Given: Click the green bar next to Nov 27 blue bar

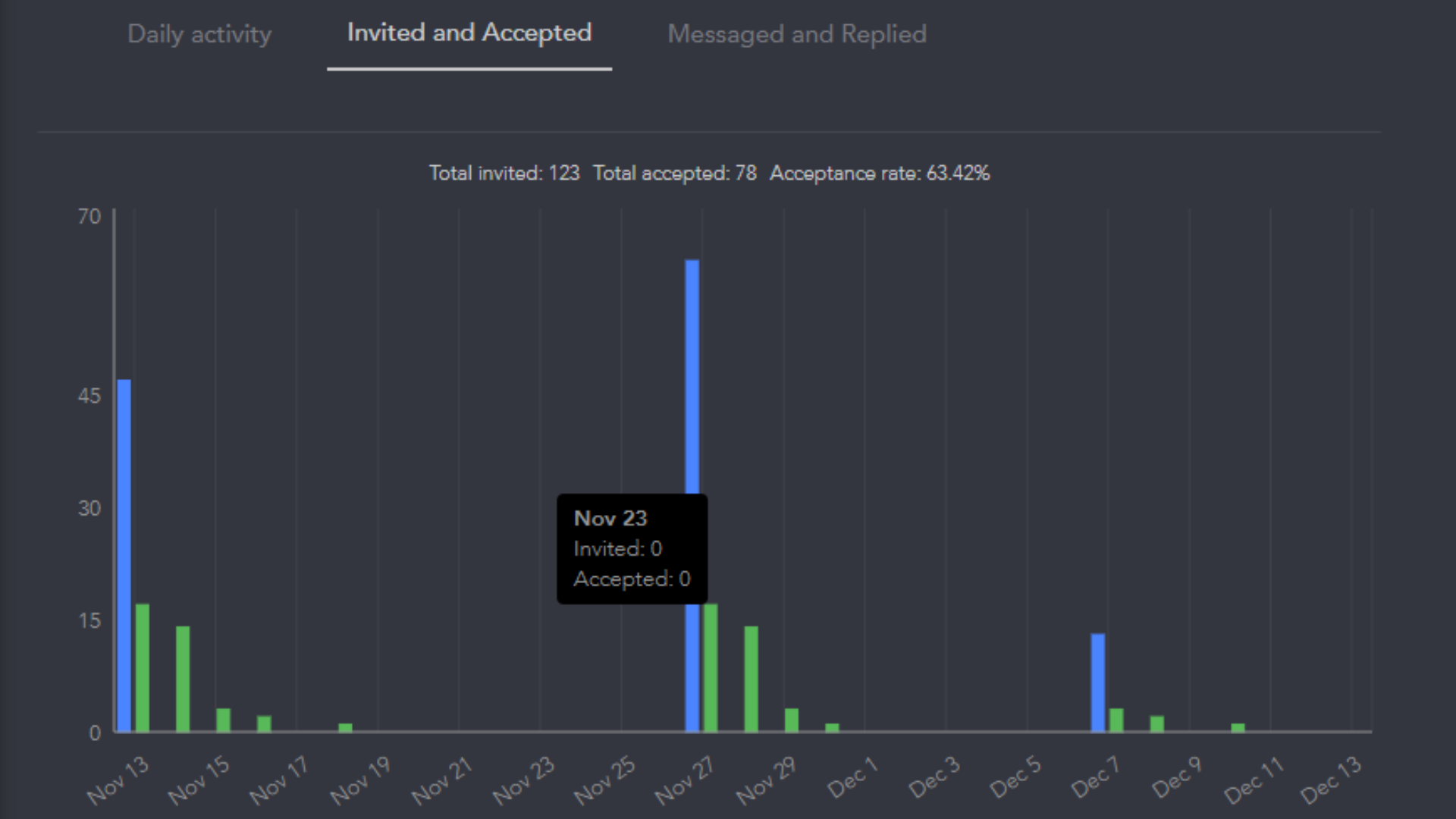Looking at the screenshot, I should pyautogui.click(x=711, y=667).
